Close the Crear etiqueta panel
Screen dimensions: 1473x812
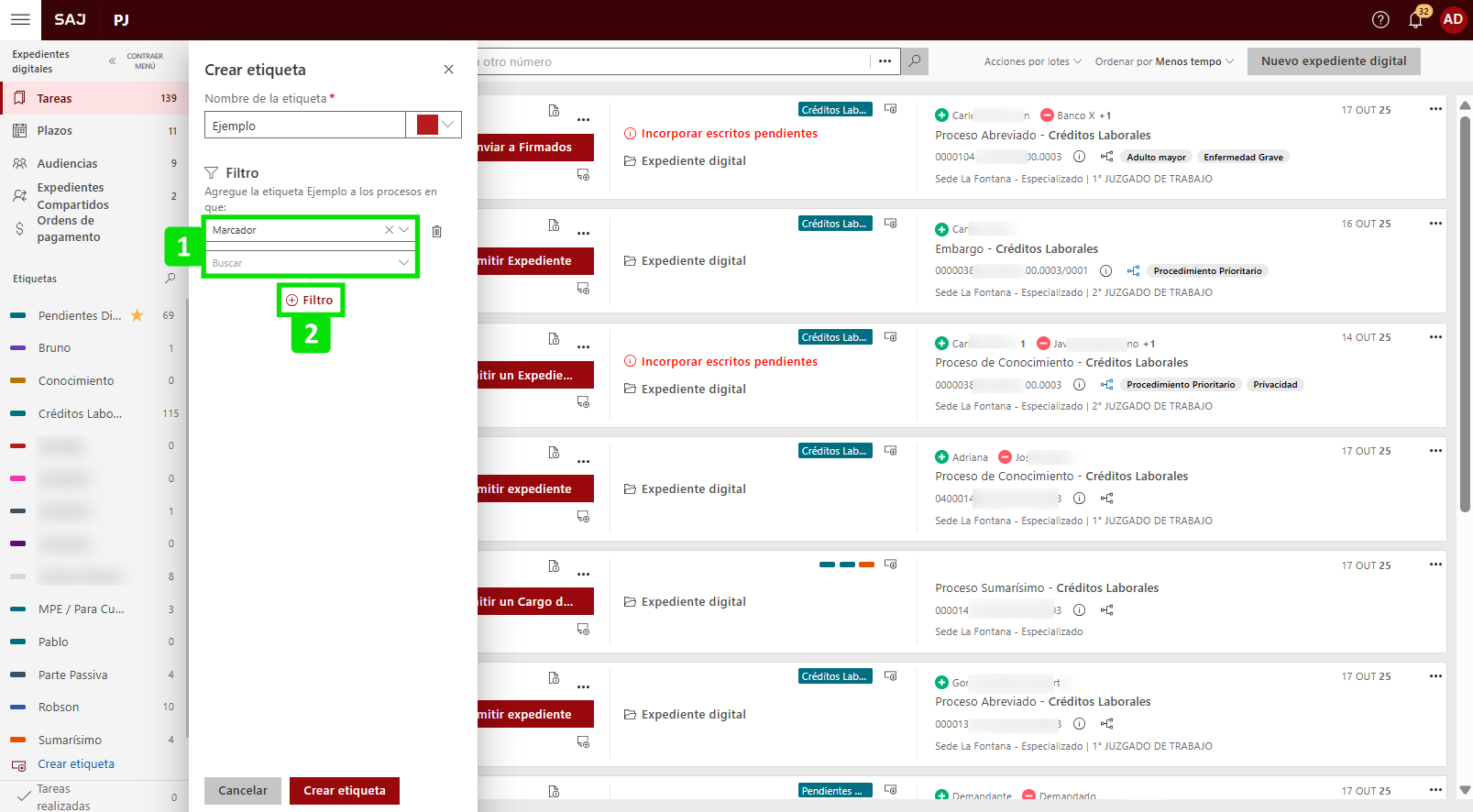[448, 70]
